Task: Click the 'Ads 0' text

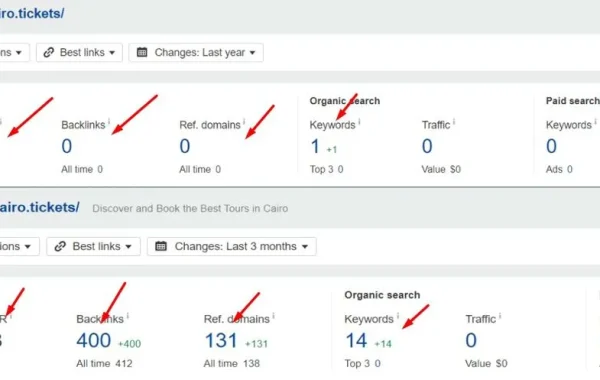Action: (x=559, y=169)
